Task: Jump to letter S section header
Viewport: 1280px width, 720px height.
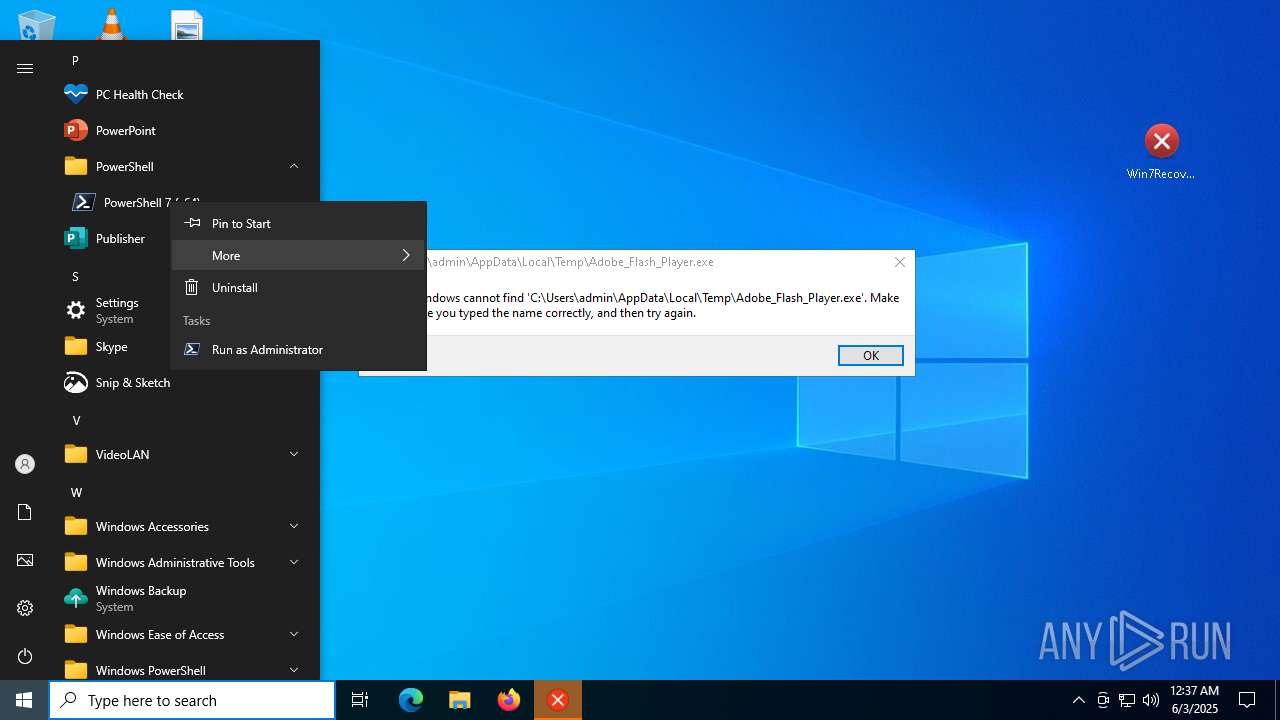Action: 75,276
